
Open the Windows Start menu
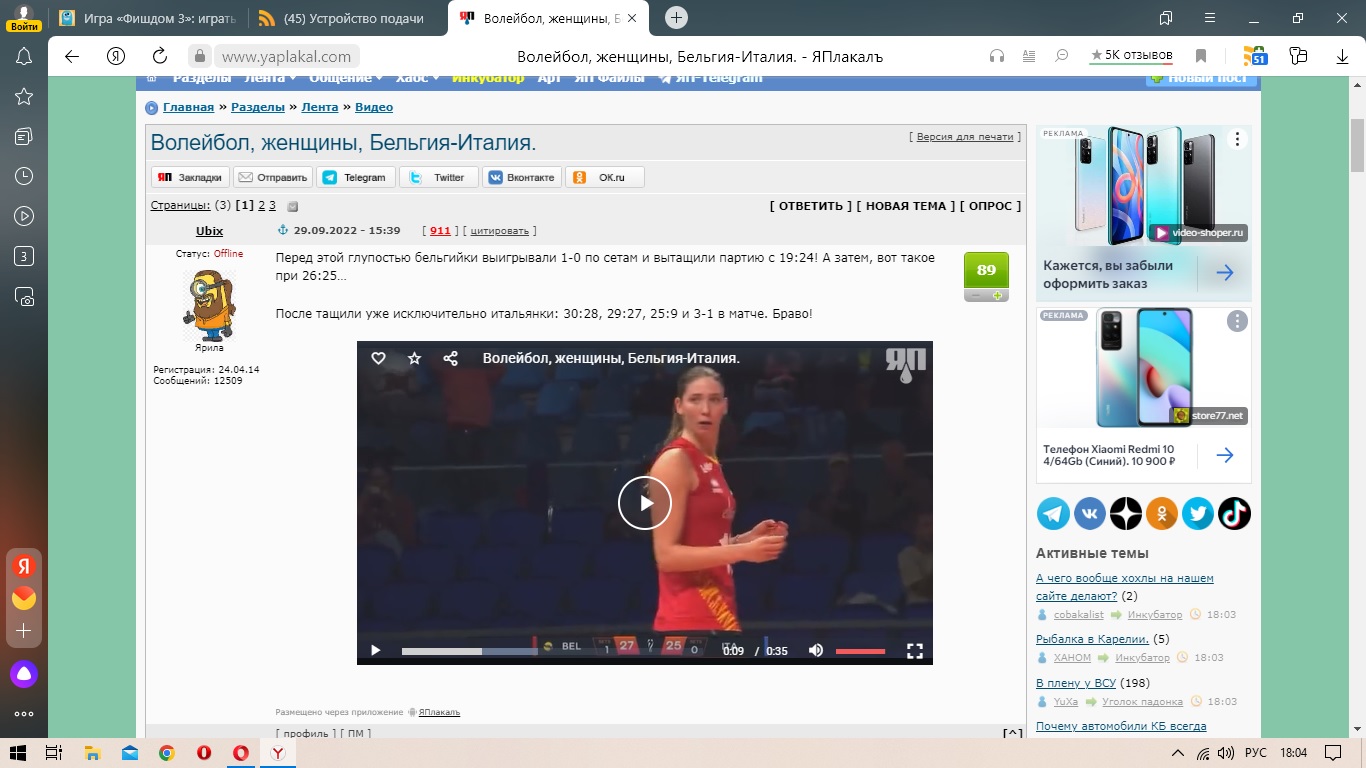coord(18,752)
